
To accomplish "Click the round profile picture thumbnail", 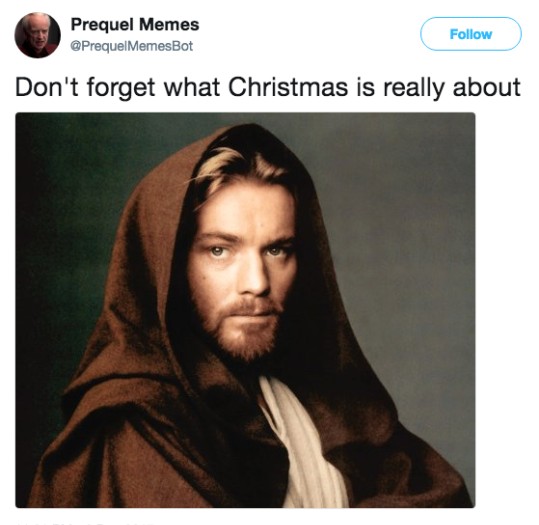I will [x=37, y=35].
